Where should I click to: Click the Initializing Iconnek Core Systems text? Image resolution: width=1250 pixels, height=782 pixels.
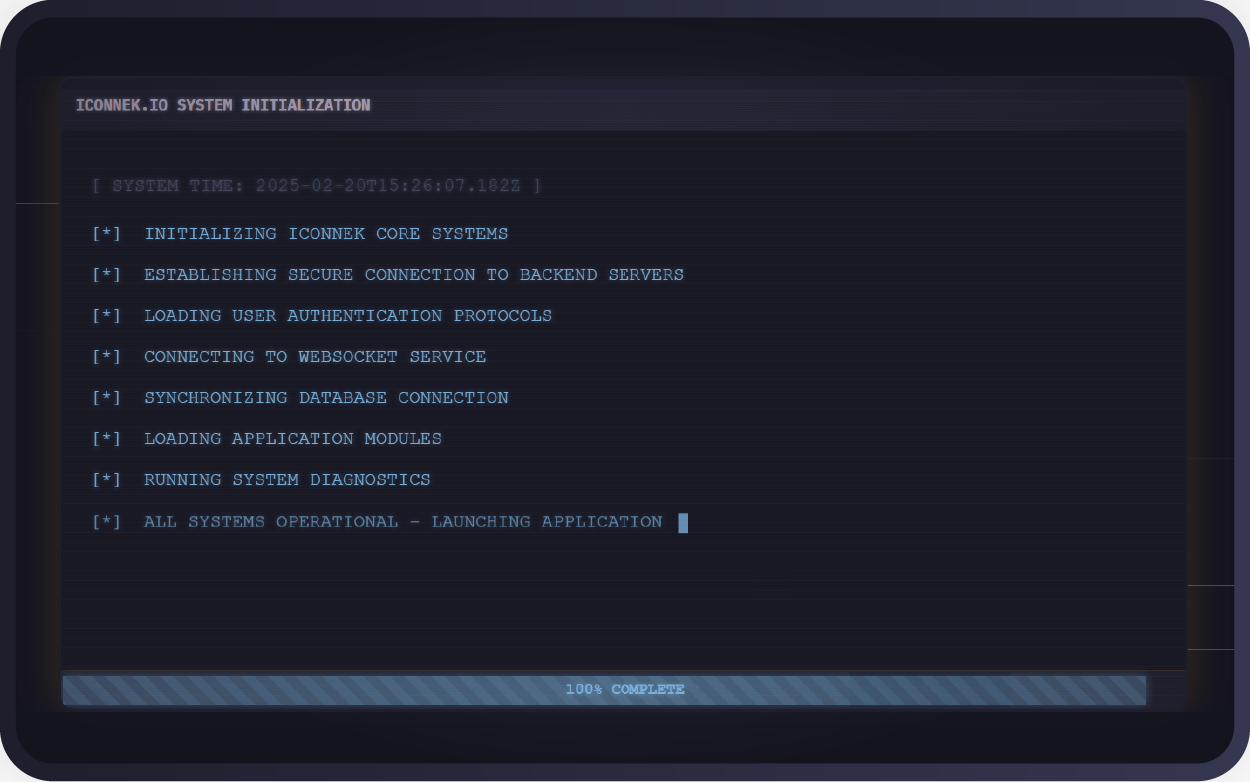coord(326,234)
